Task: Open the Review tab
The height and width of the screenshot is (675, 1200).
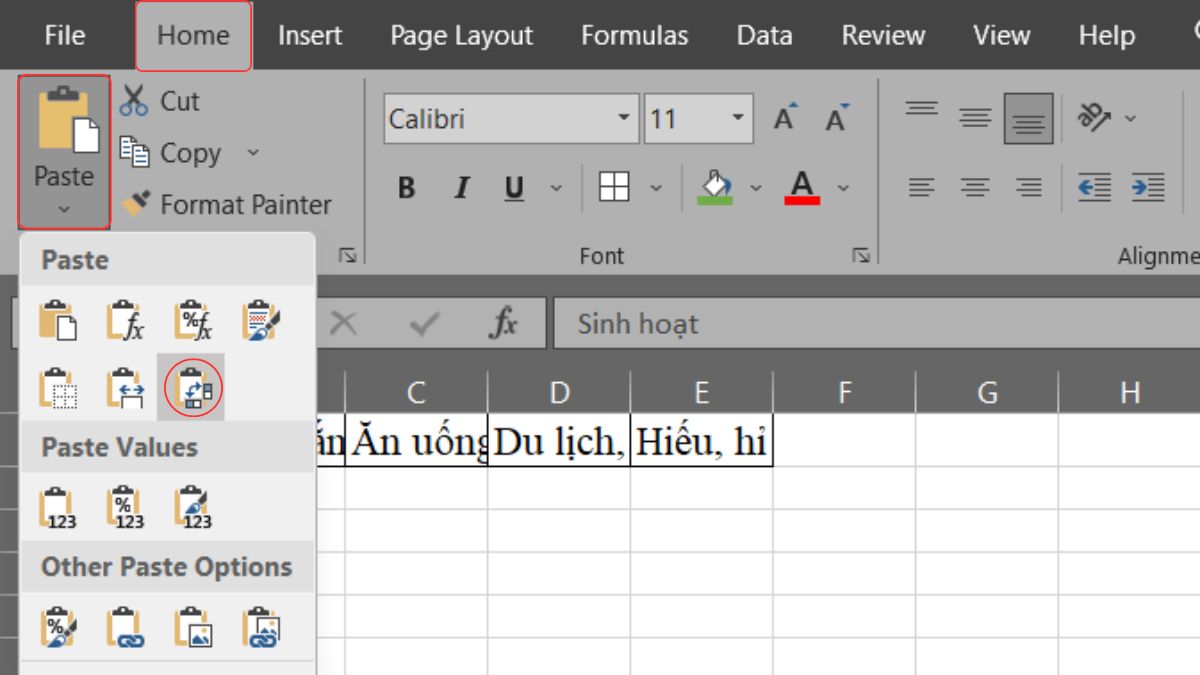Action: pyautogui.click(x=883, y=34)
